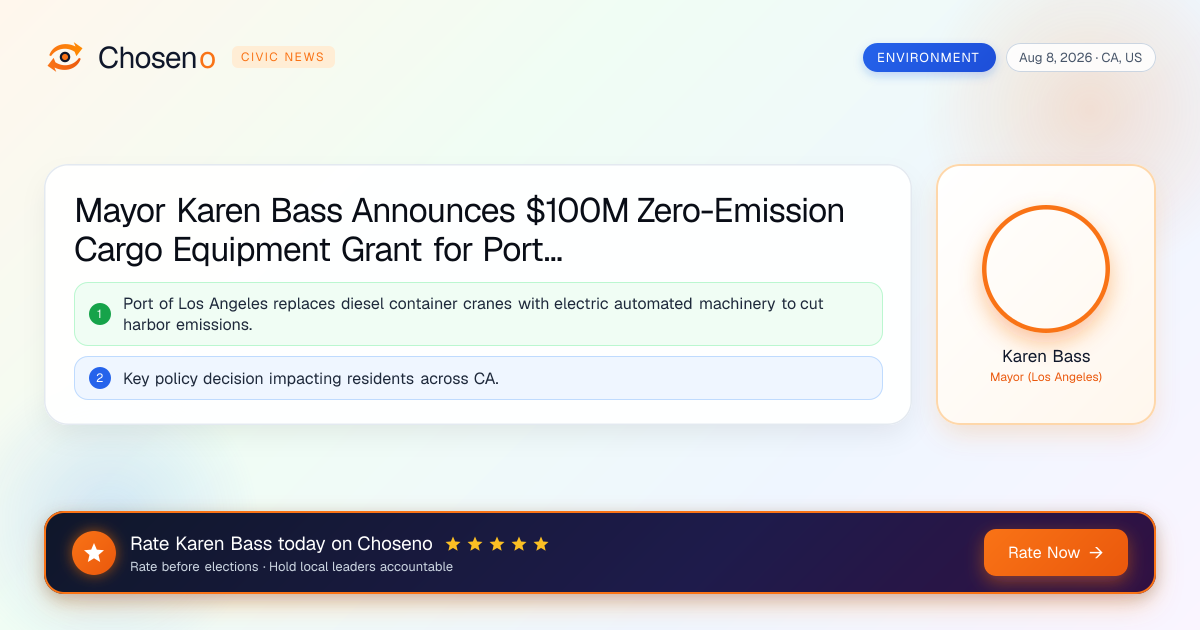Image resolution: width=1200 pixels, height=630 pixels.
Task: Select the third rating star
Action: click(497, 544)
